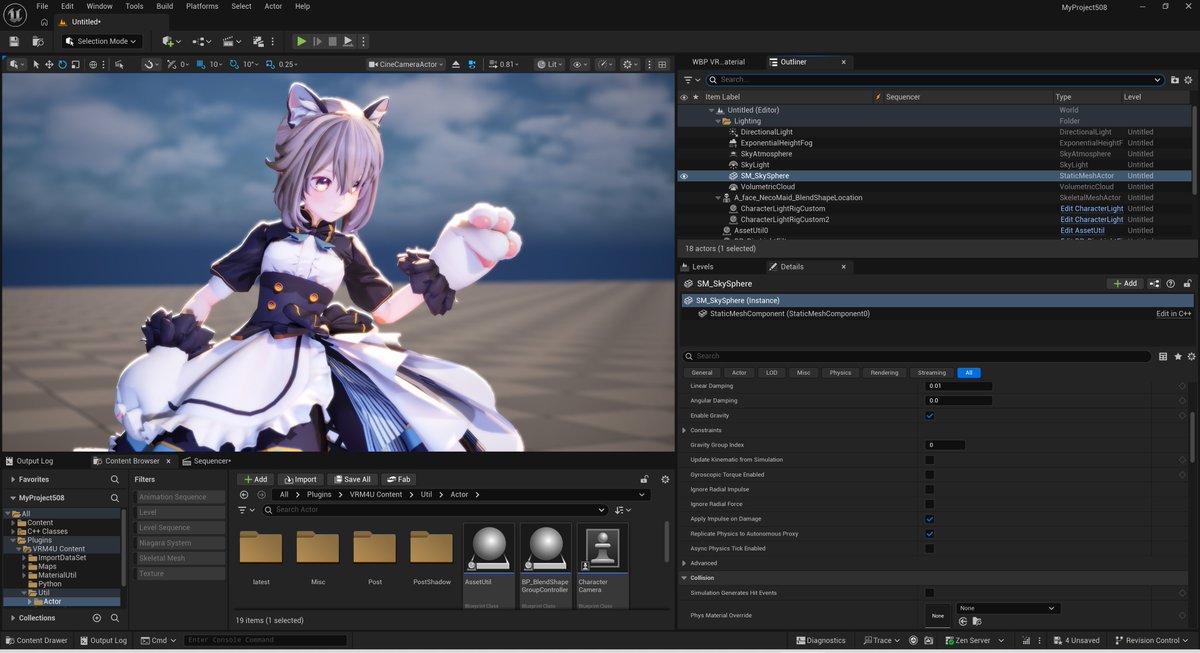Image resolution: width=1200 pixels, height=653 pixels.
Task: Save the current level via floppy icon
Action: pos(14,41)
